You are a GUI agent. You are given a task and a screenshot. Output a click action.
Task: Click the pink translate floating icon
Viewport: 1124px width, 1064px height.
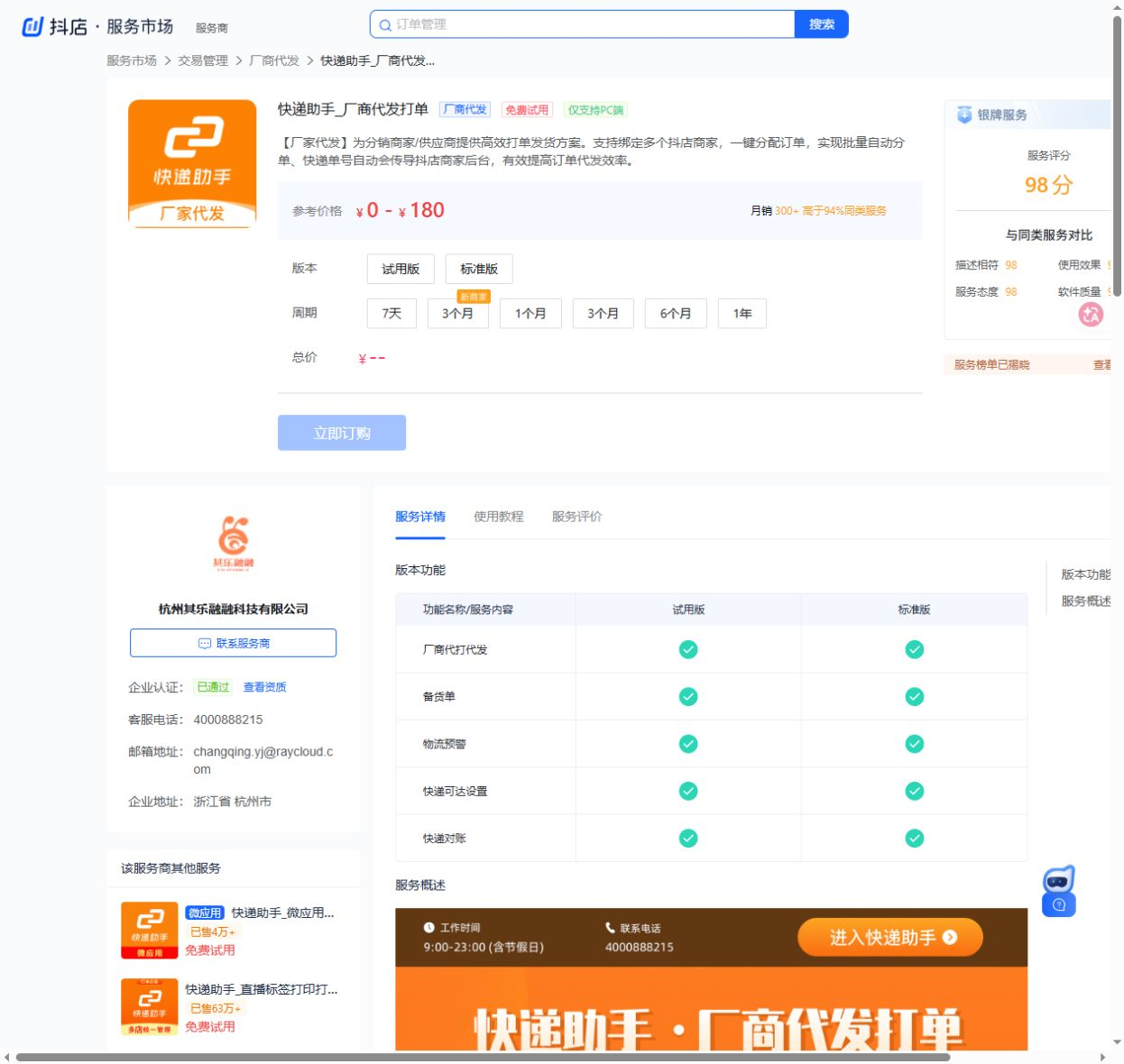[x=1091, y=315]
